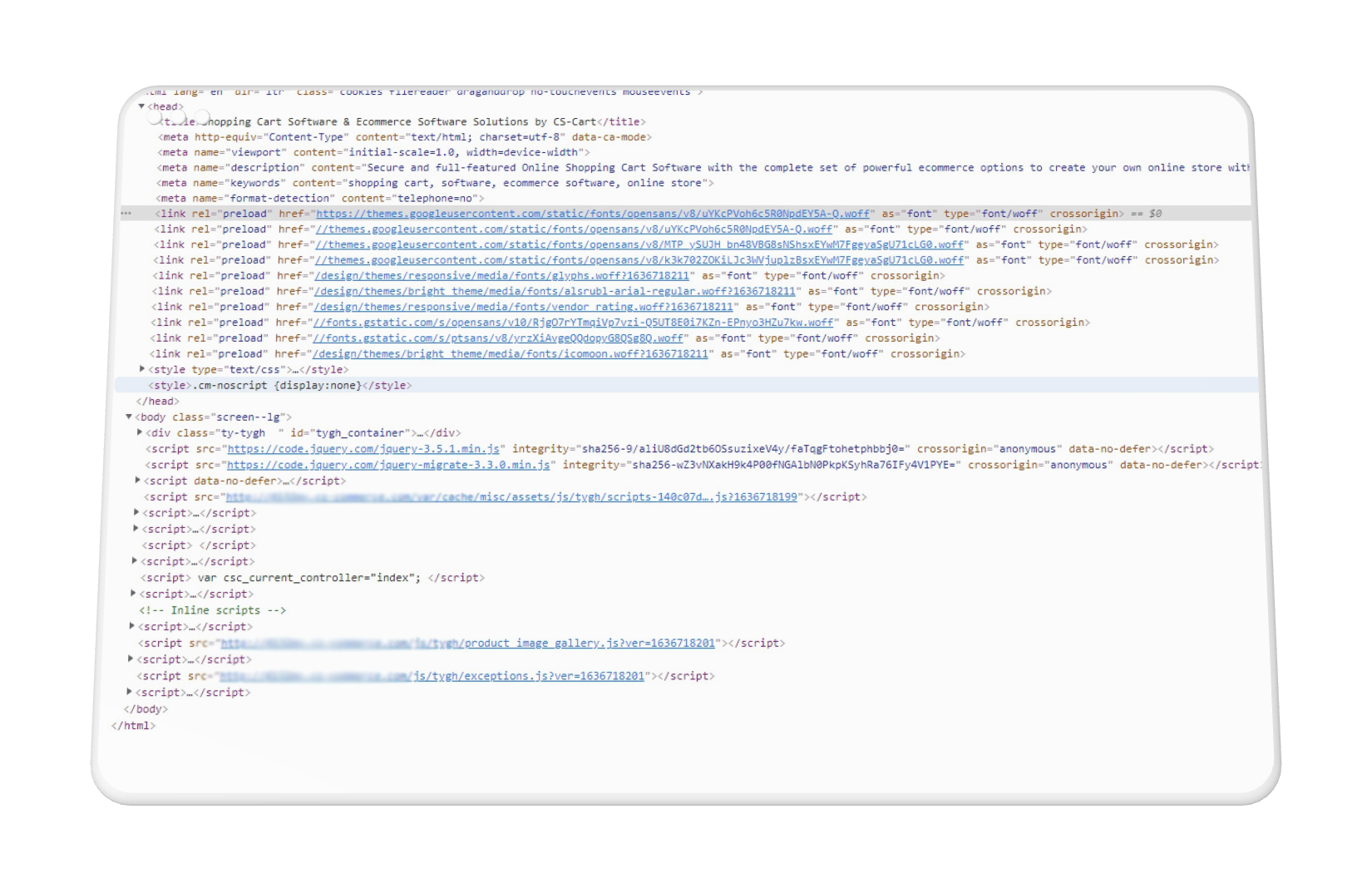Select the meta name="description" row
1372x873 pixels.
(703, 168)
